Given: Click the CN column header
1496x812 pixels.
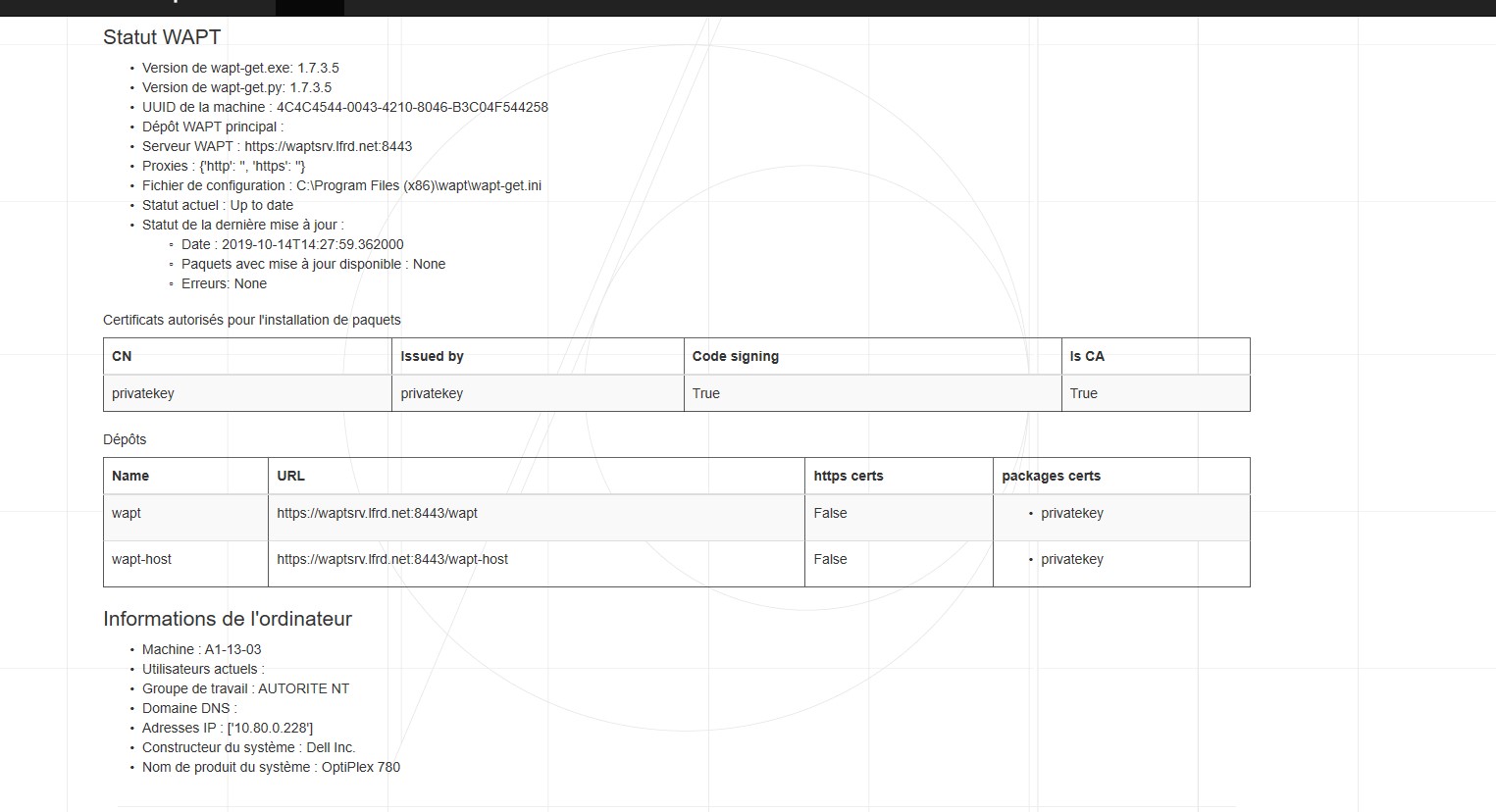Looking at the screenshot, I should 122,356.
